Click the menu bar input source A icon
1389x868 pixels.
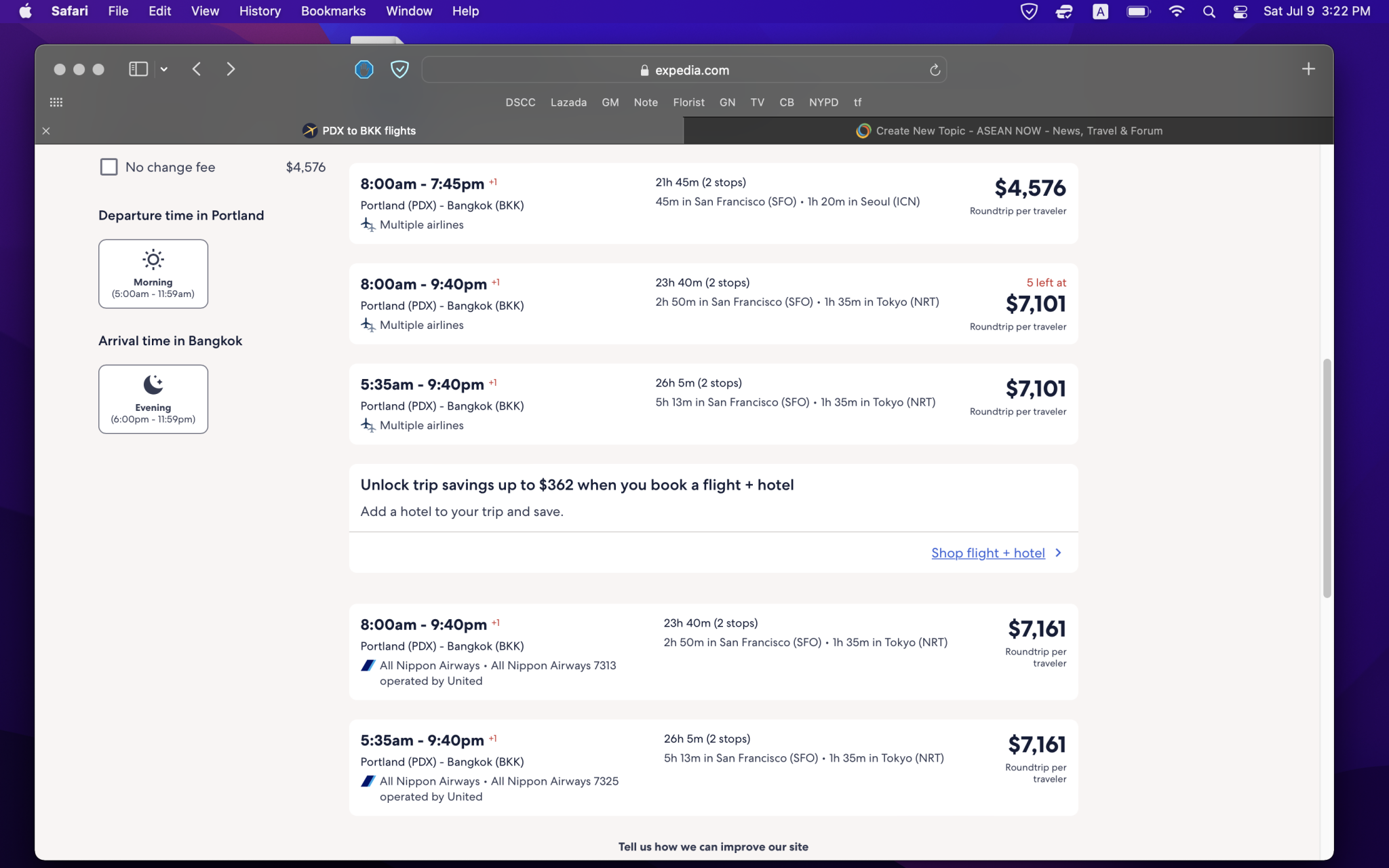pyautogui.click(x=1100, y=11)
